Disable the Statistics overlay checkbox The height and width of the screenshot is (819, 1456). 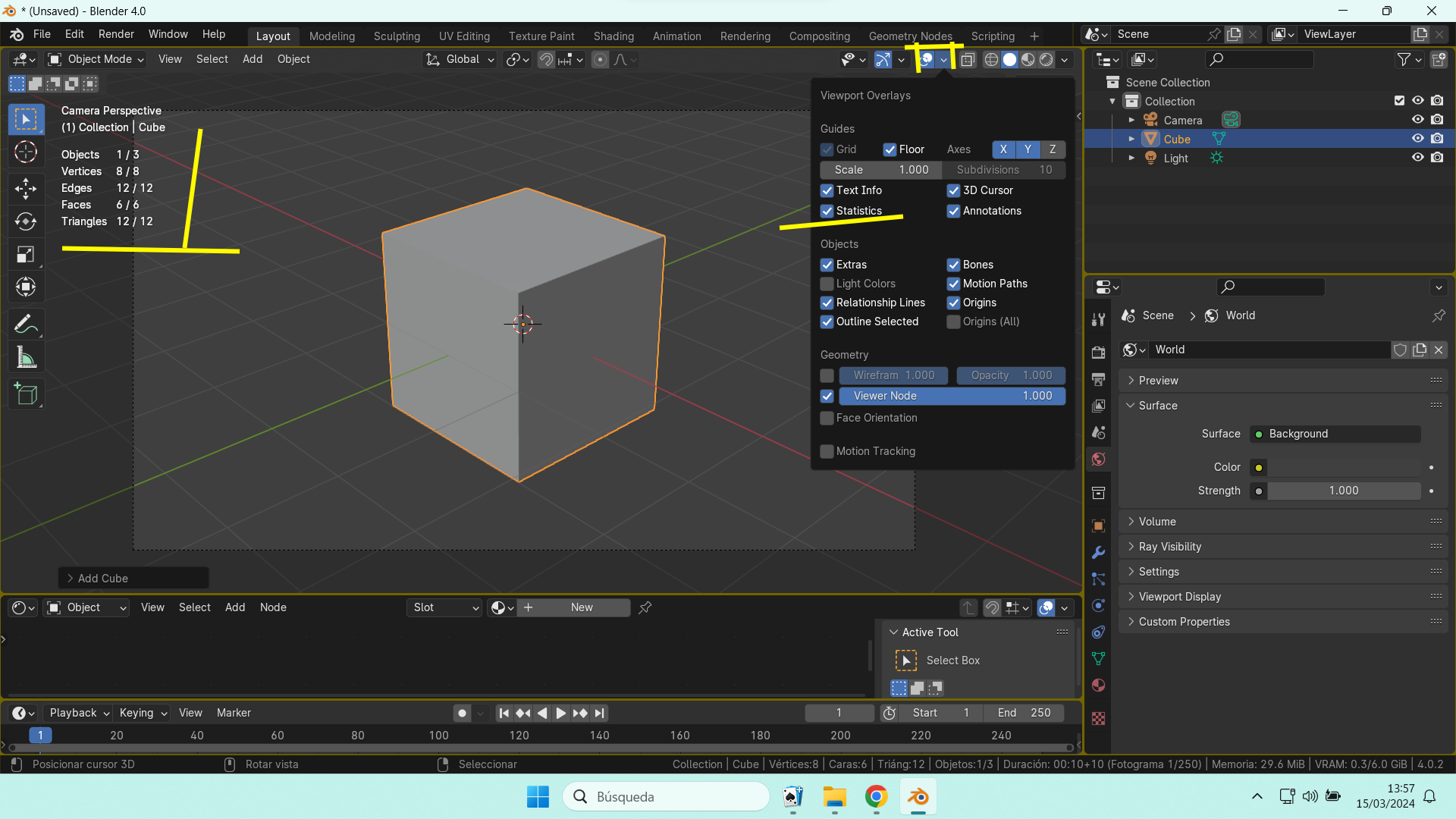(x=827, y=212)
